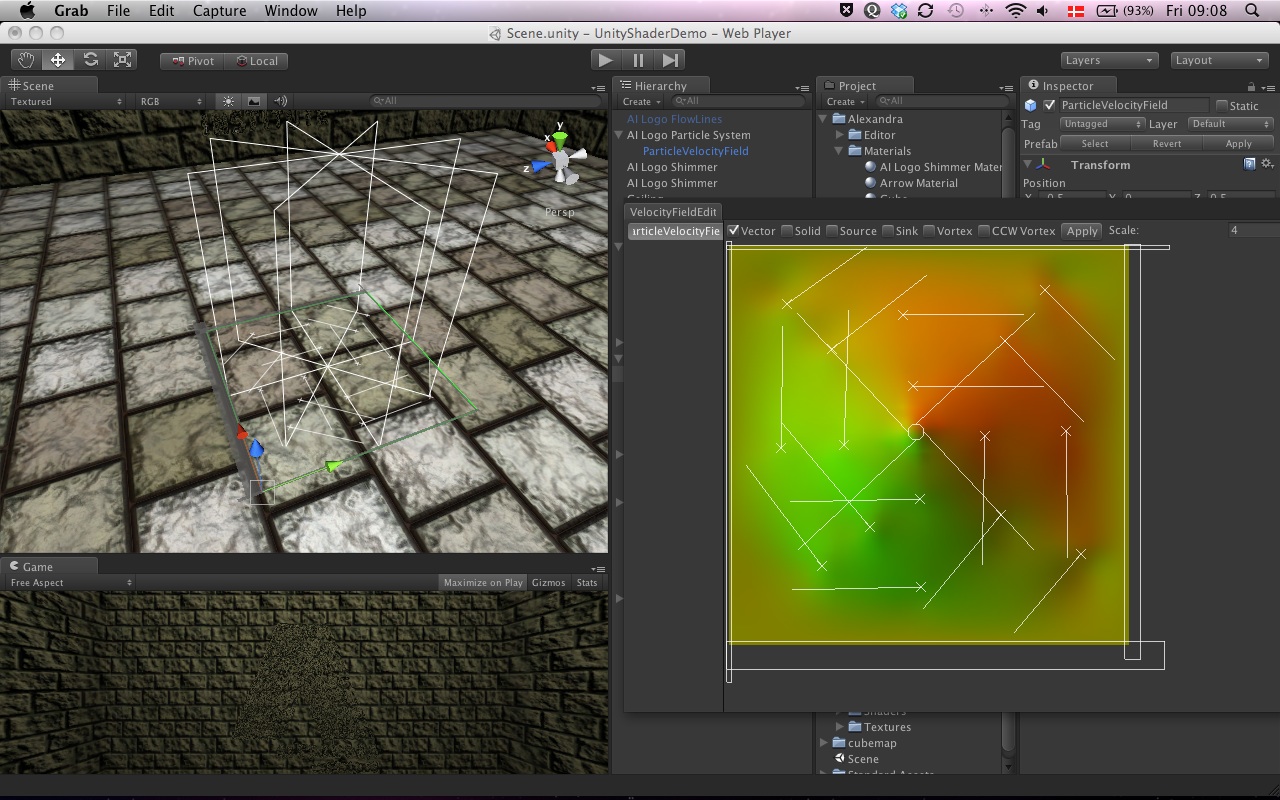This screenshot has width=1280, height=800.
Task: Click the Play button
Action: pos(605,60)
